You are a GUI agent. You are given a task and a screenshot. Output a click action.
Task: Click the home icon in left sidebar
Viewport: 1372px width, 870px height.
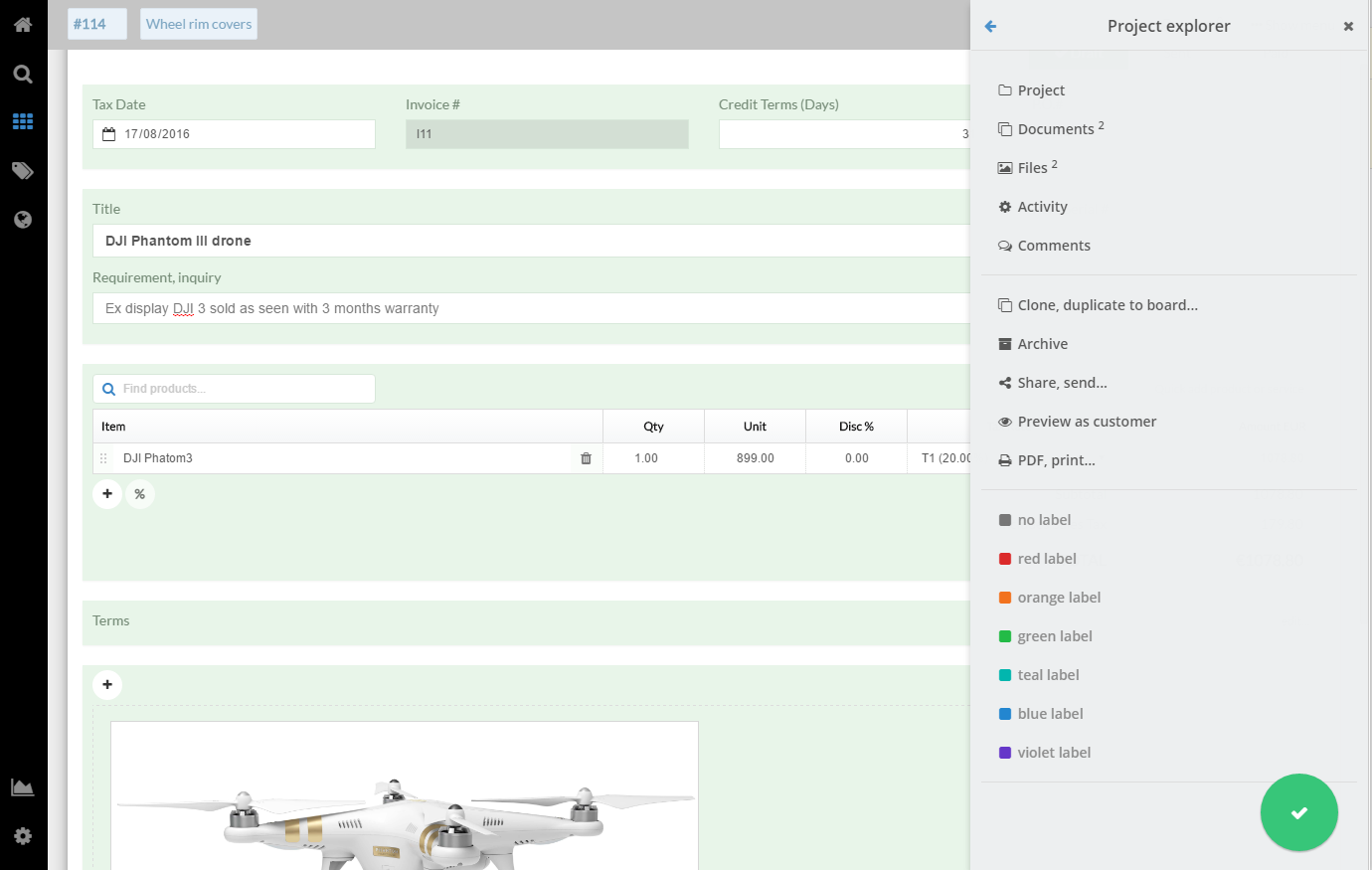click(23, 25)
